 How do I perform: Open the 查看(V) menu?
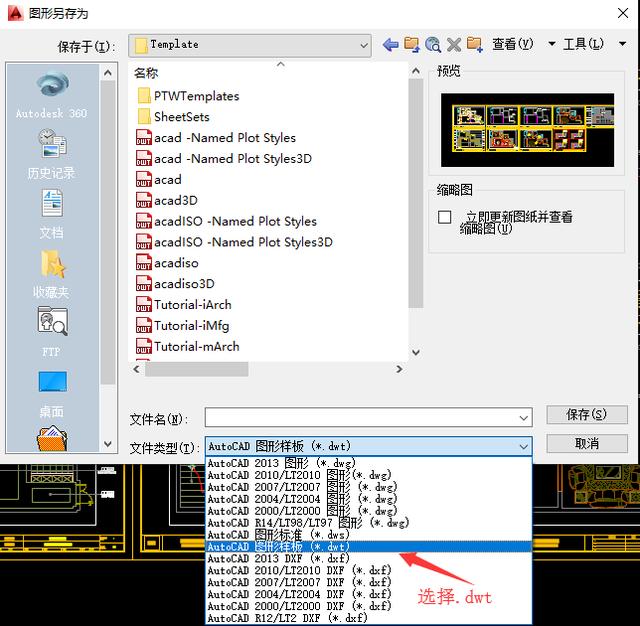point(513,44)
